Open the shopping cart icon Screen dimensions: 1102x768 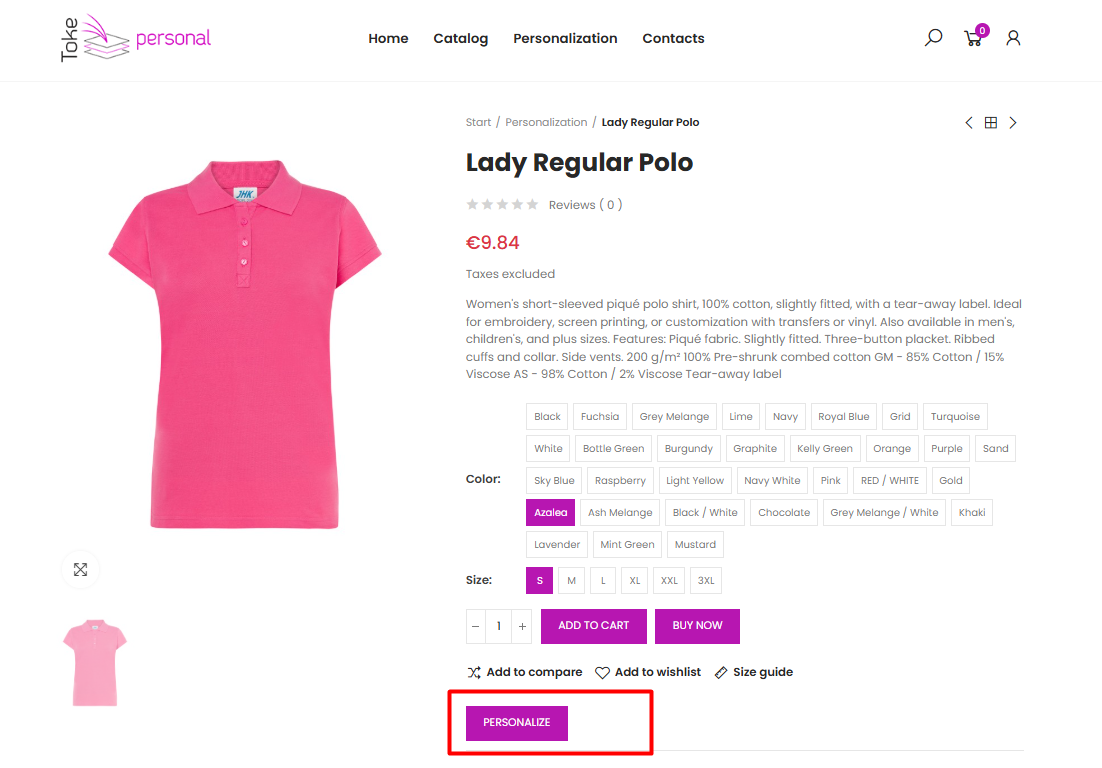pyautogui.click(x=973, y=39)
